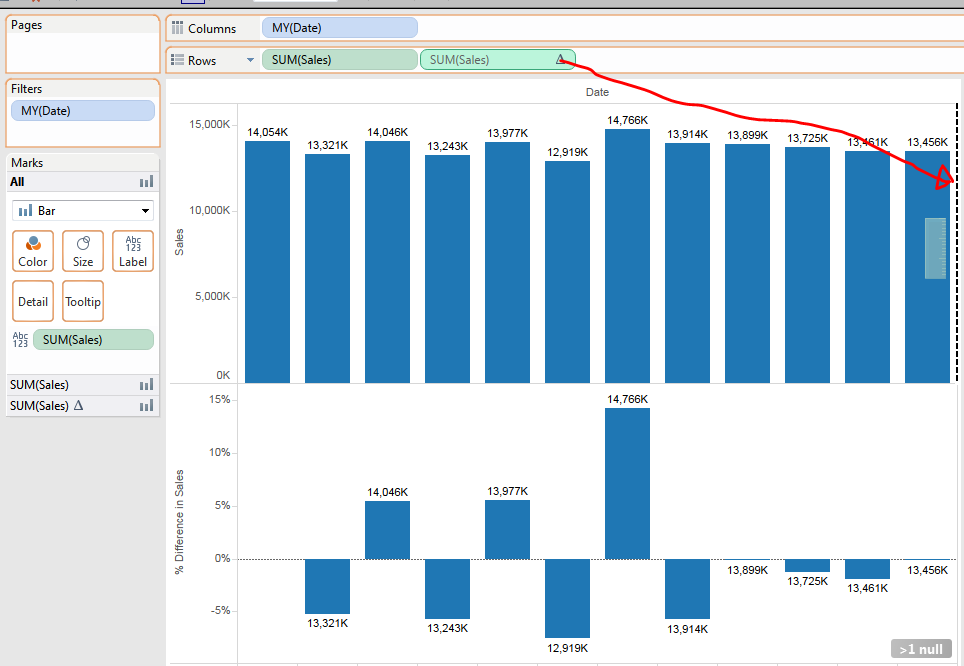This screenshot has width=964, height=666.
Task: Click the Abc 123 label icon beside SUM(Sales) pill
Action: pyautogui.click(x=20, y=339)
